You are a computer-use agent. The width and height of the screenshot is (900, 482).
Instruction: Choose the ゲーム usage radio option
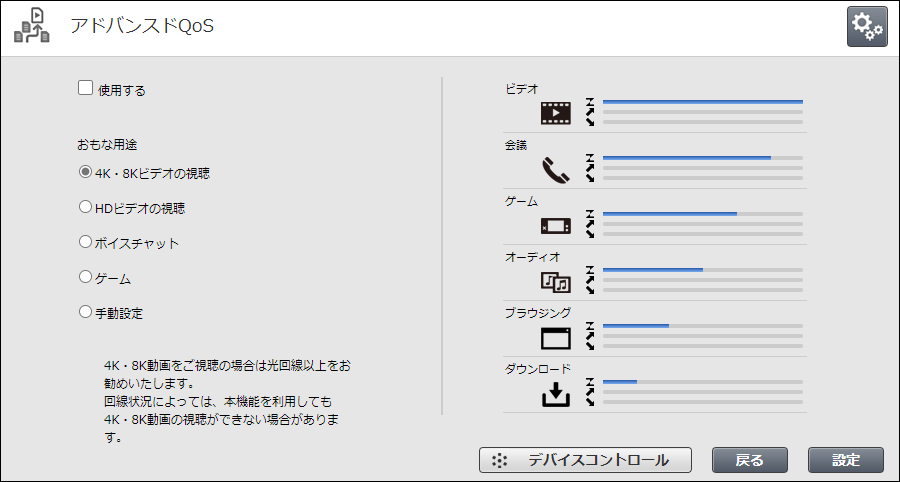[x=85, y=277]
